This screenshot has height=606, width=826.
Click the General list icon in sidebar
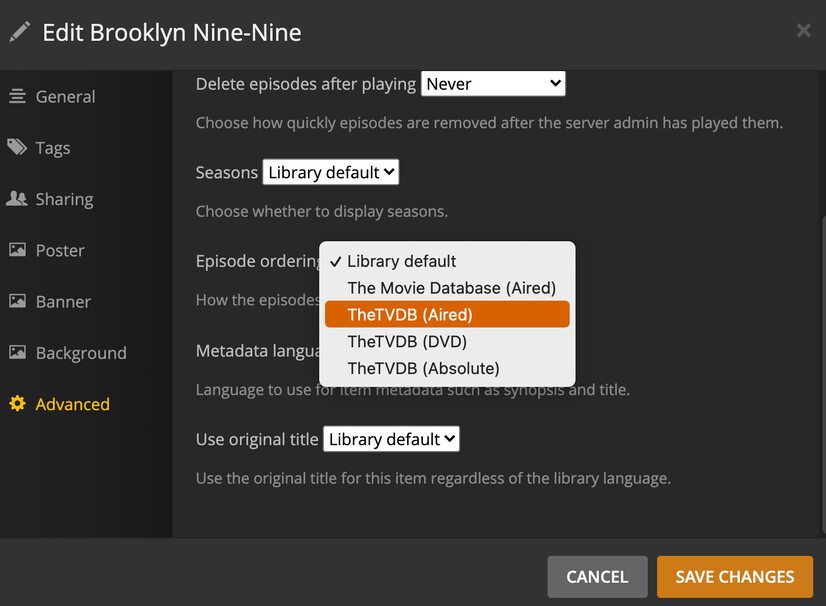point(17,97)
